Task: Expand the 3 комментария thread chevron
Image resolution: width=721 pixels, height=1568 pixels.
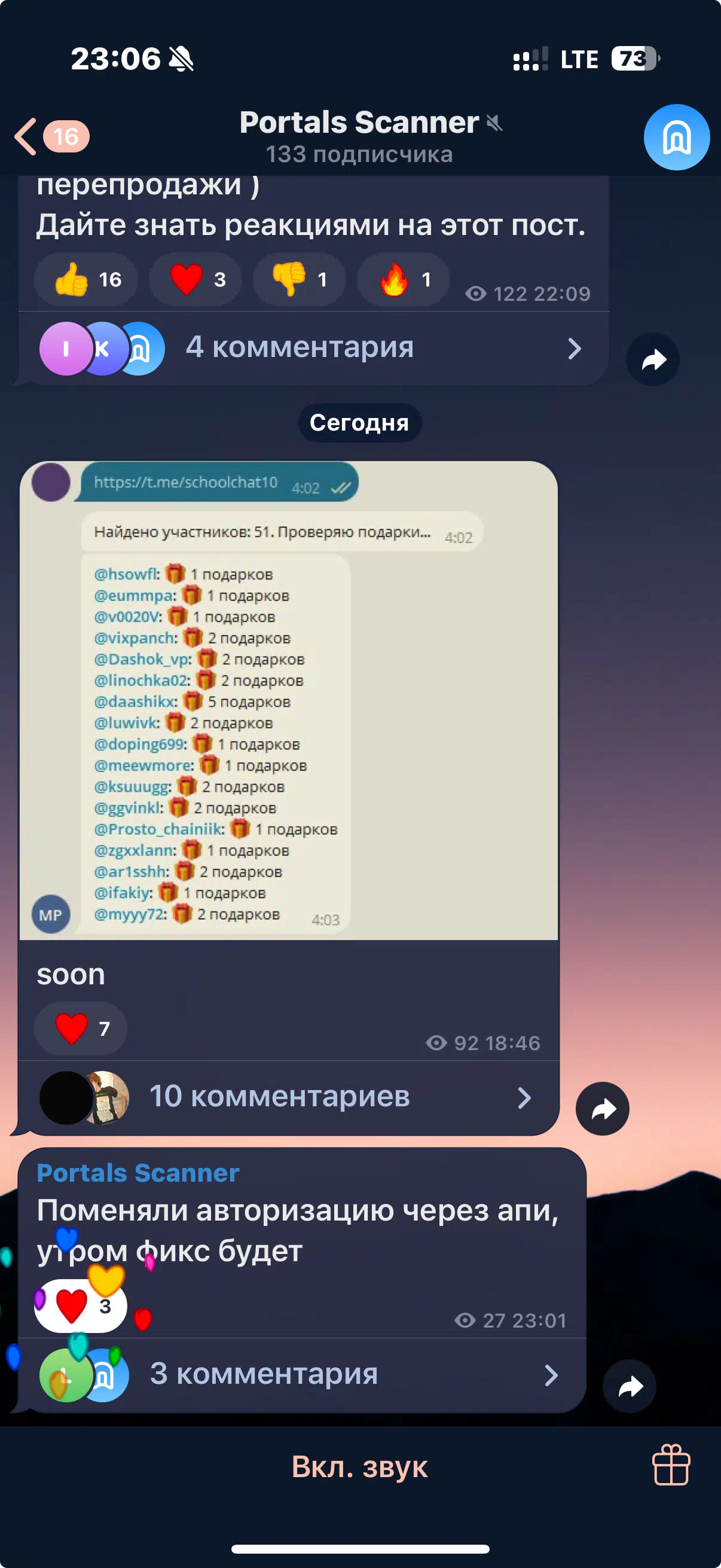Action: point(551,1374)
